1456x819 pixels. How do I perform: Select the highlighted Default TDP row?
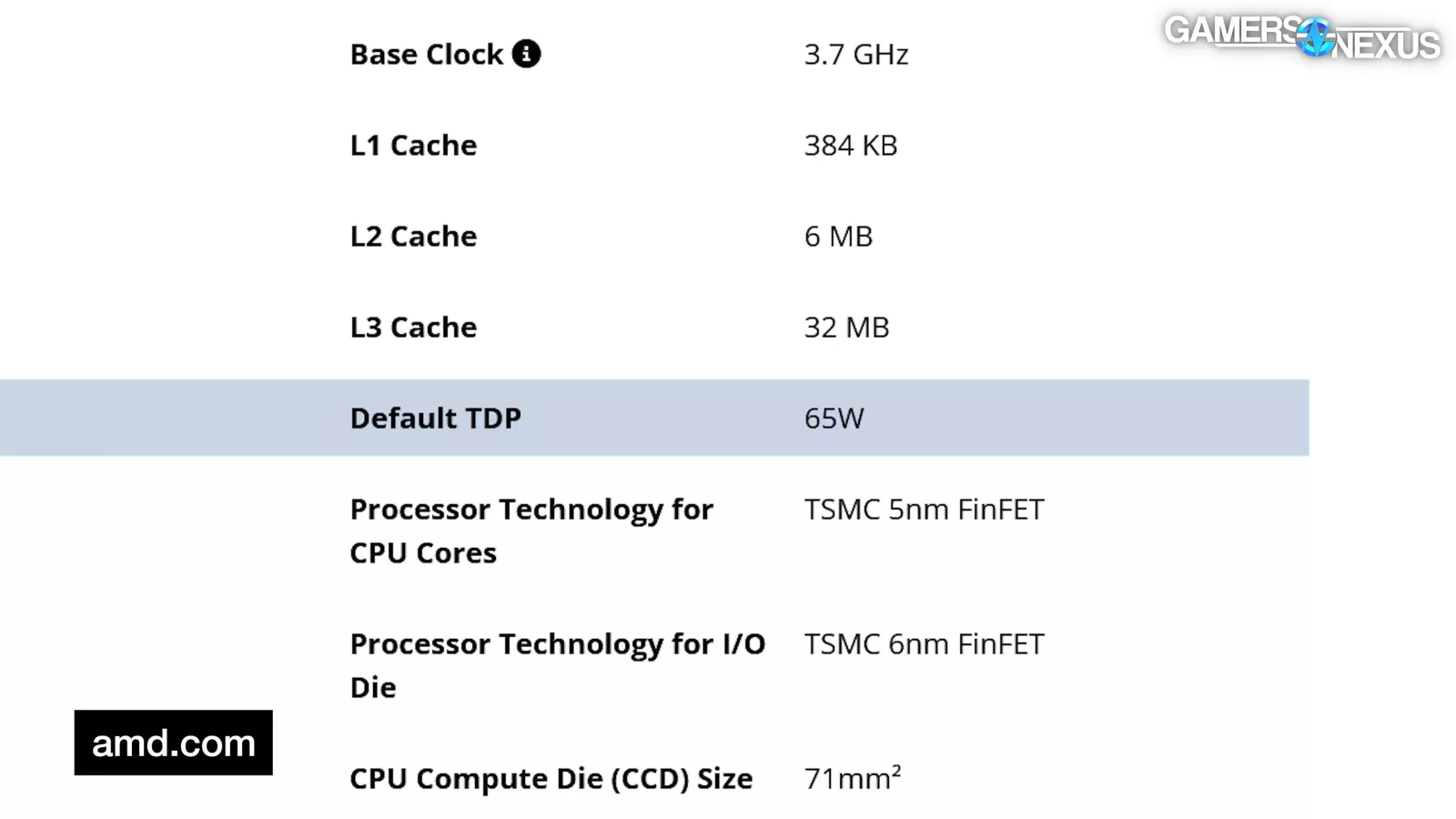click(654, 418)
